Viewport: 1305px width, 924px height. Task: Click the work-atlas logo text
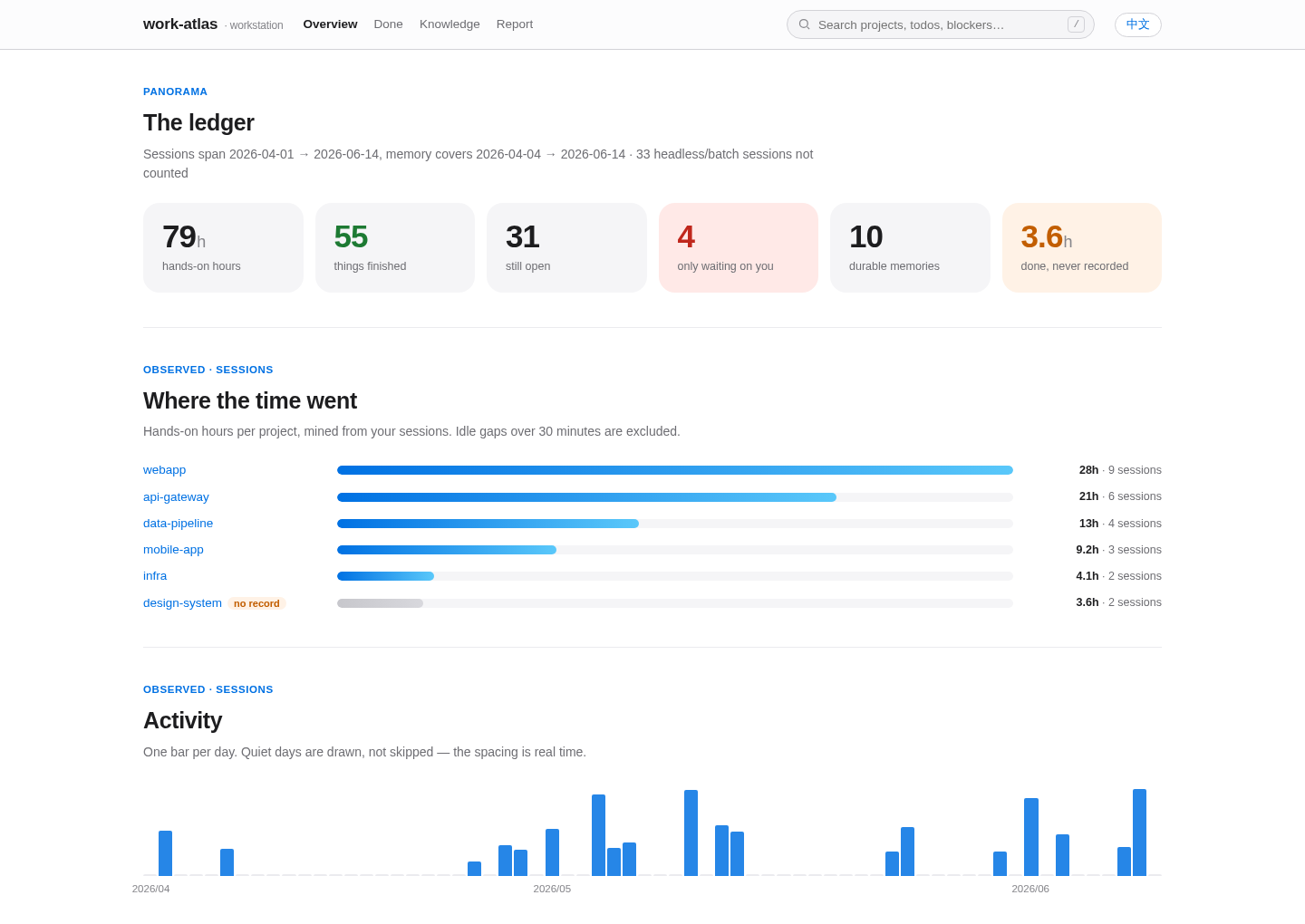[180, 24]
